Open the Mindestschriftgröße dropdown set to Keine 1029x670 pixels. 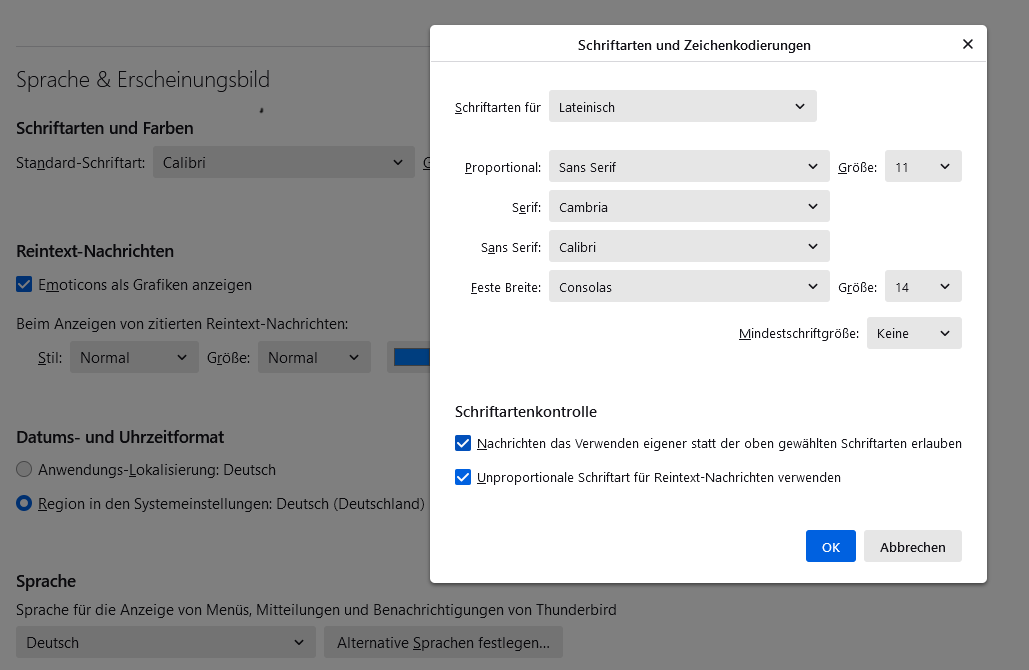coord(913,333)
